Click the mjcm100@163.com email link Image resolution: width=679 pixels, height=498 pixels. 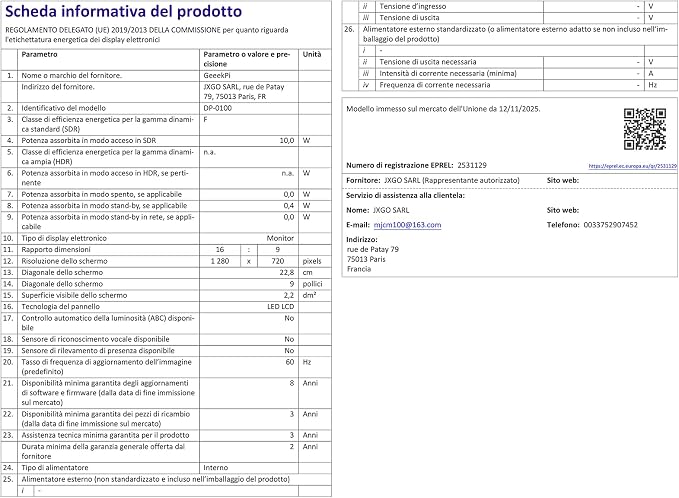(x=407, y=225)
